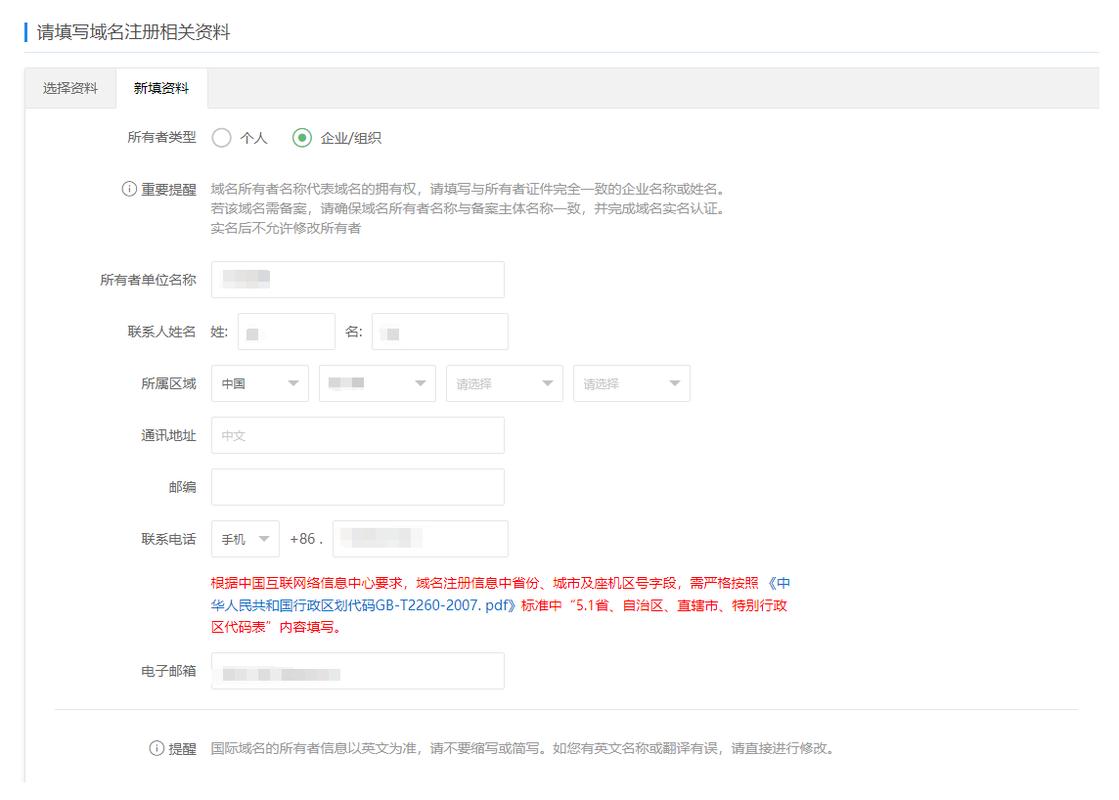This screenshot has height=800, width=1119.
Task: Click the 请填写域名注册相关资料 heading
Action: [x=133, y=32]
